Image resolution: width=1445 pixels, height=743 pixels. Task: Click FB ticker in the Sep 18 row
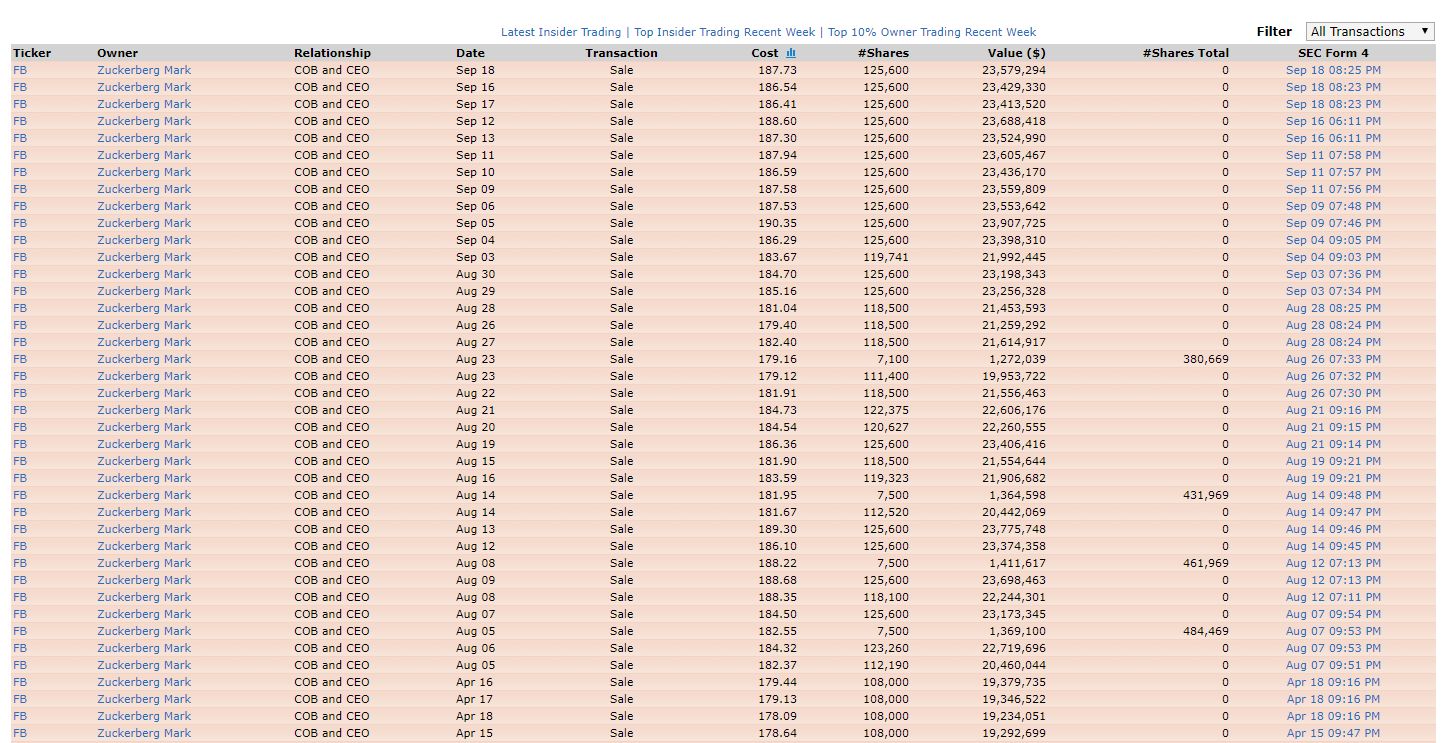pos(20,70)
